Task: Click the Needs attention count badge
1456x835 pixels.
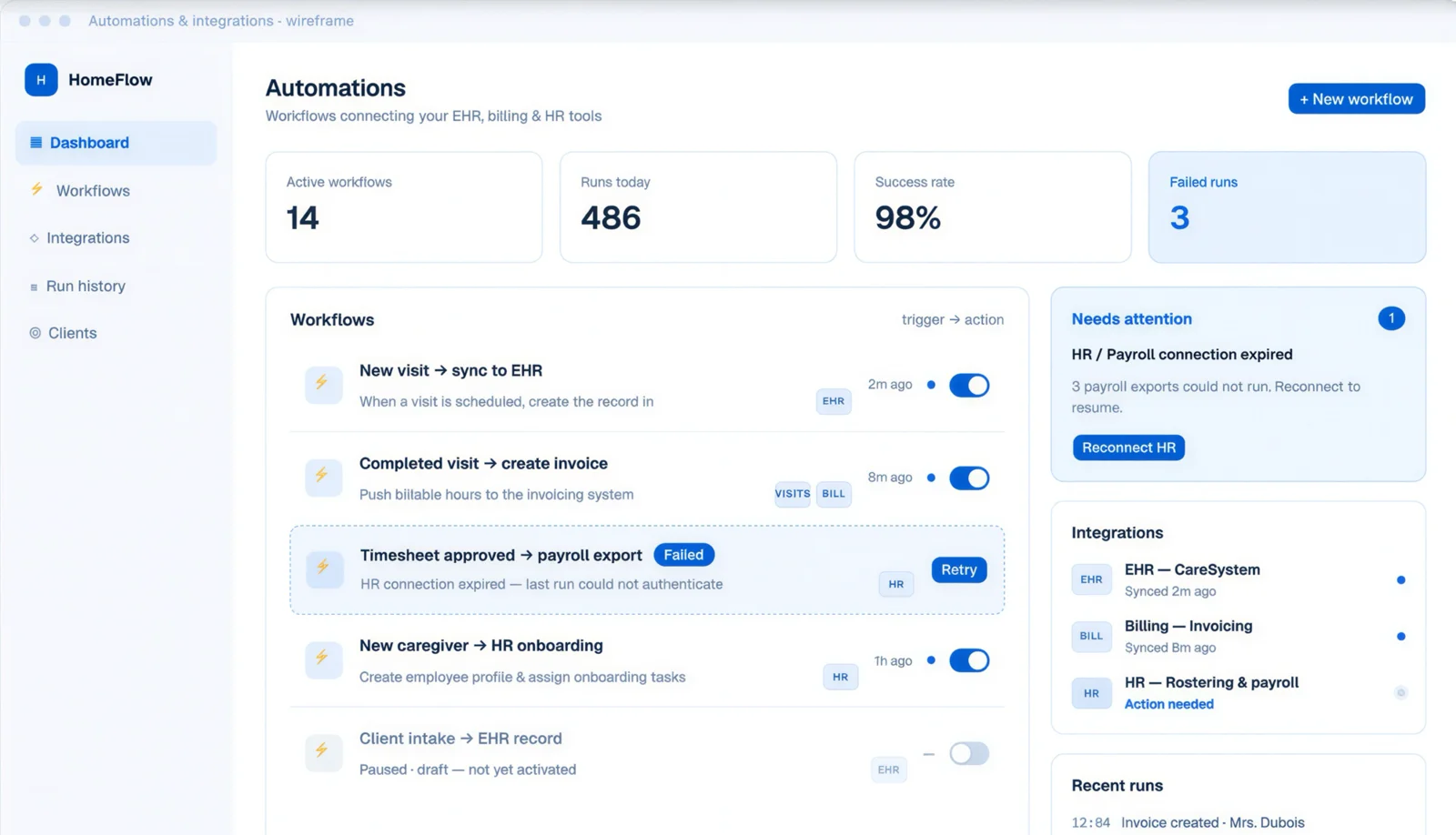Action: coord(1390,318)
